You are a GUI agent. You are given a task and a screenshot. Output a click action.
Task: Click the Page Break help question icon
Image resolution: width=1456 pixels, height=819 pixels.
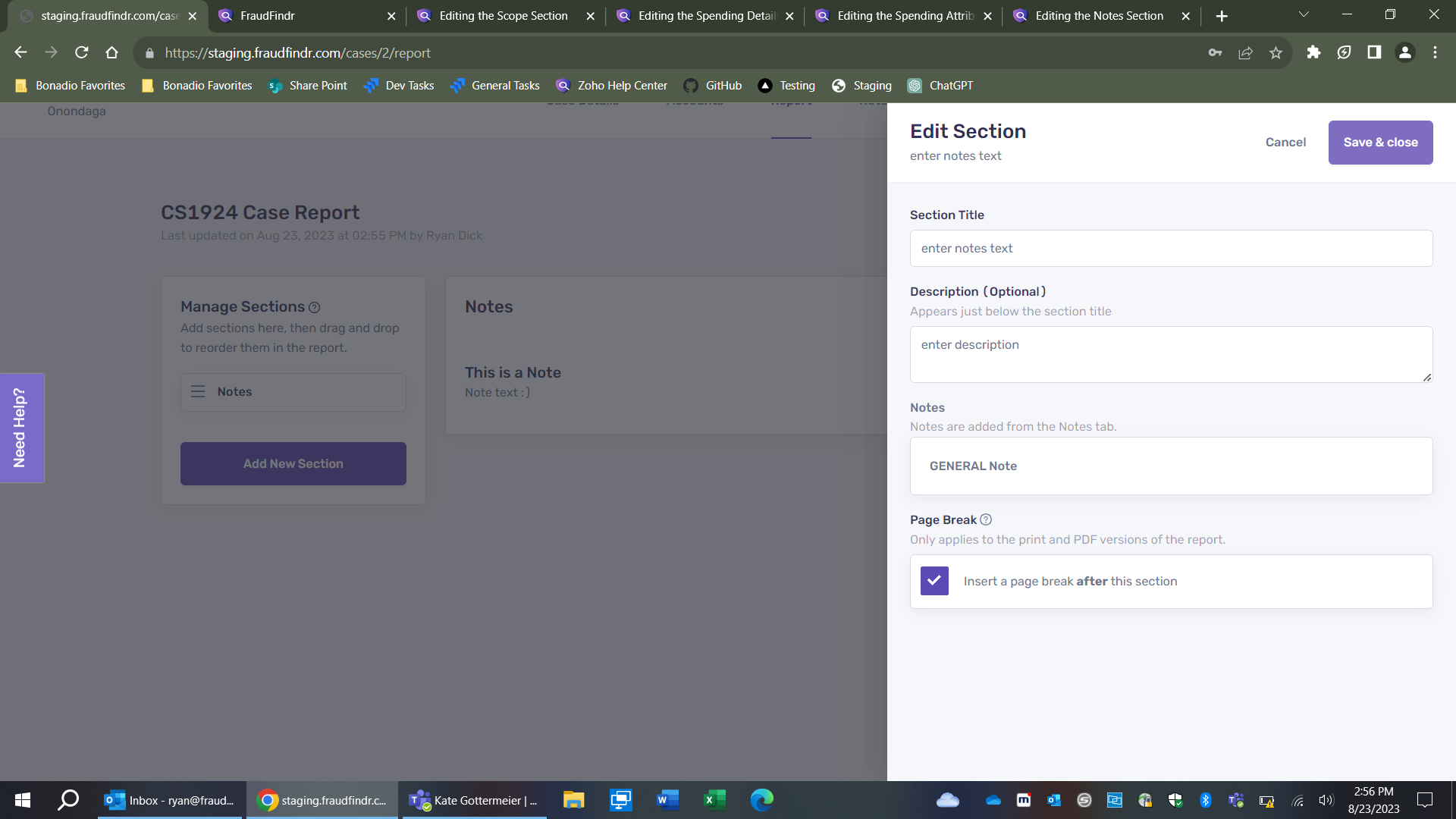coord(986,520)
